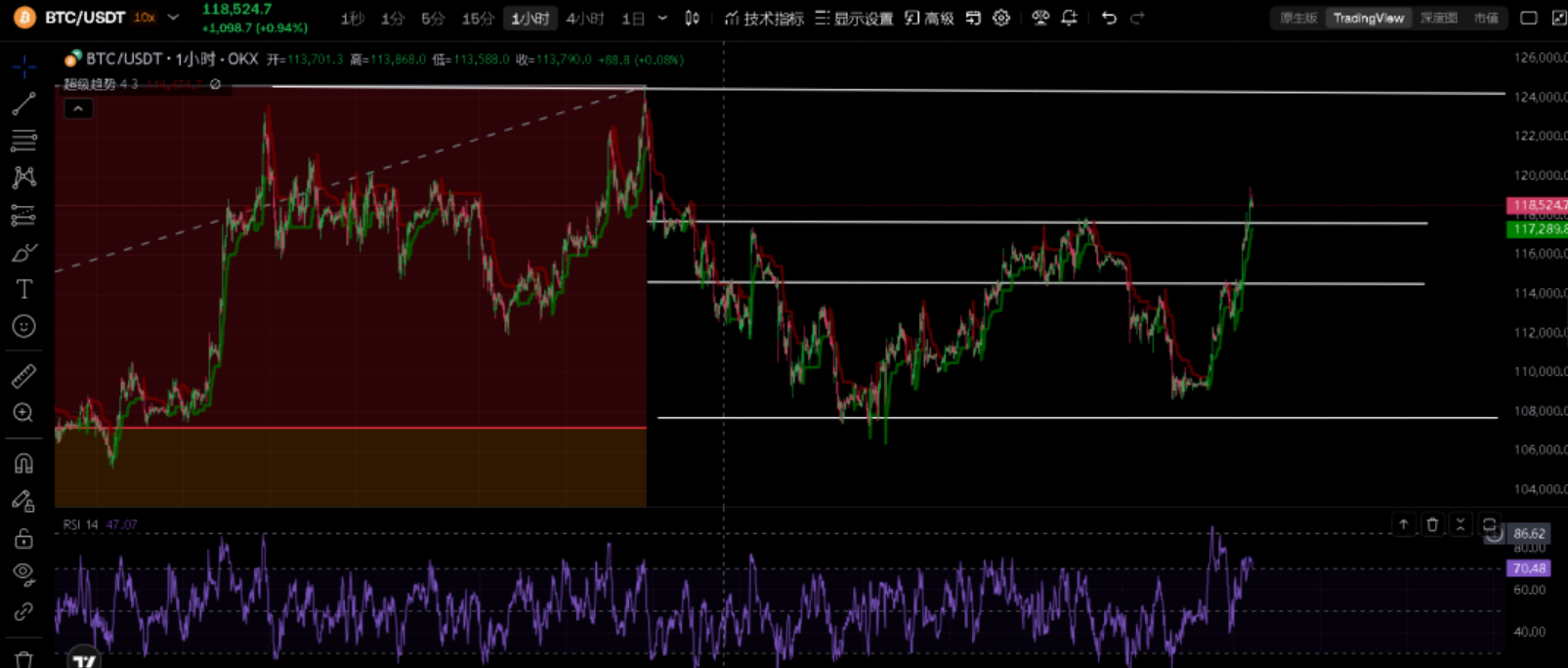Screen dimensions: 1568x668
Task: Toggle magnet mode on
Action: (x=23, y=463)
